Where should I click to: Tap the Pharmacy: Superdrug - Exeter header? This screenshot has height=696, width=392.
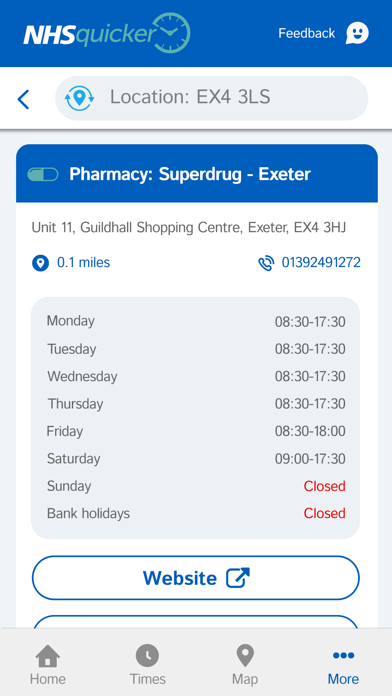[197, 174]
